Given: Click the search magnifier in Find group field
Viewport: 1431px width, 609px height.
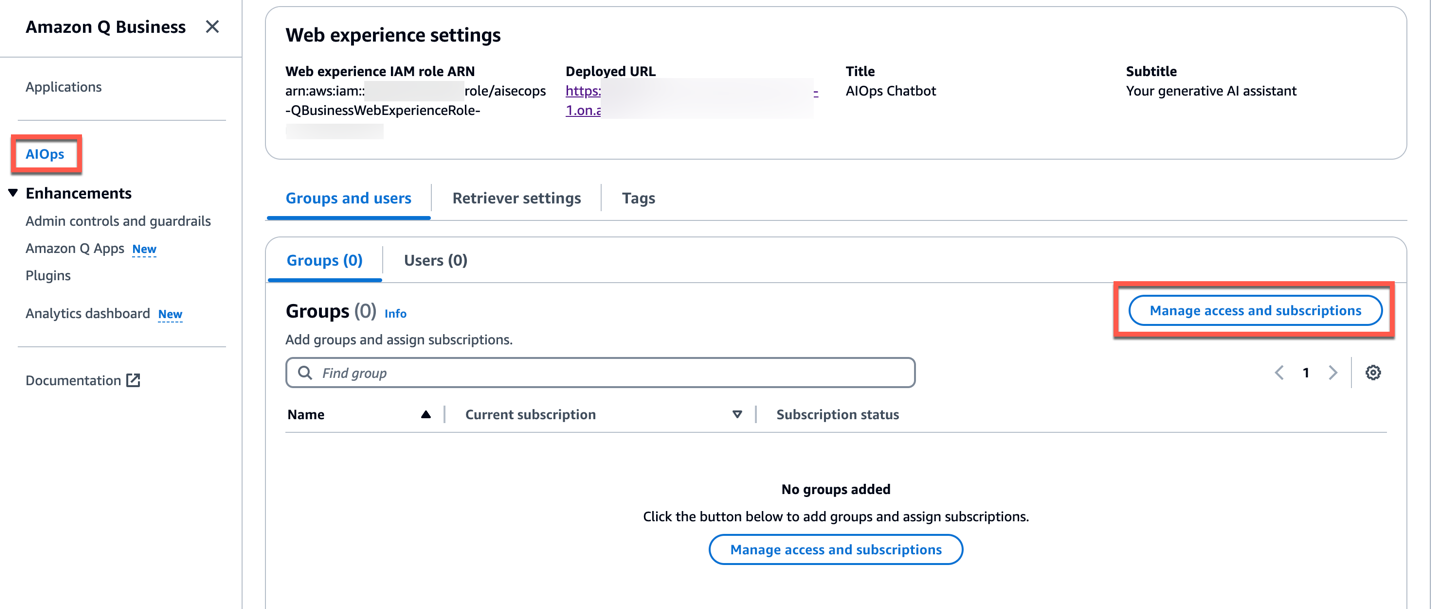Looking at the screenshot, I should point(304,372).
